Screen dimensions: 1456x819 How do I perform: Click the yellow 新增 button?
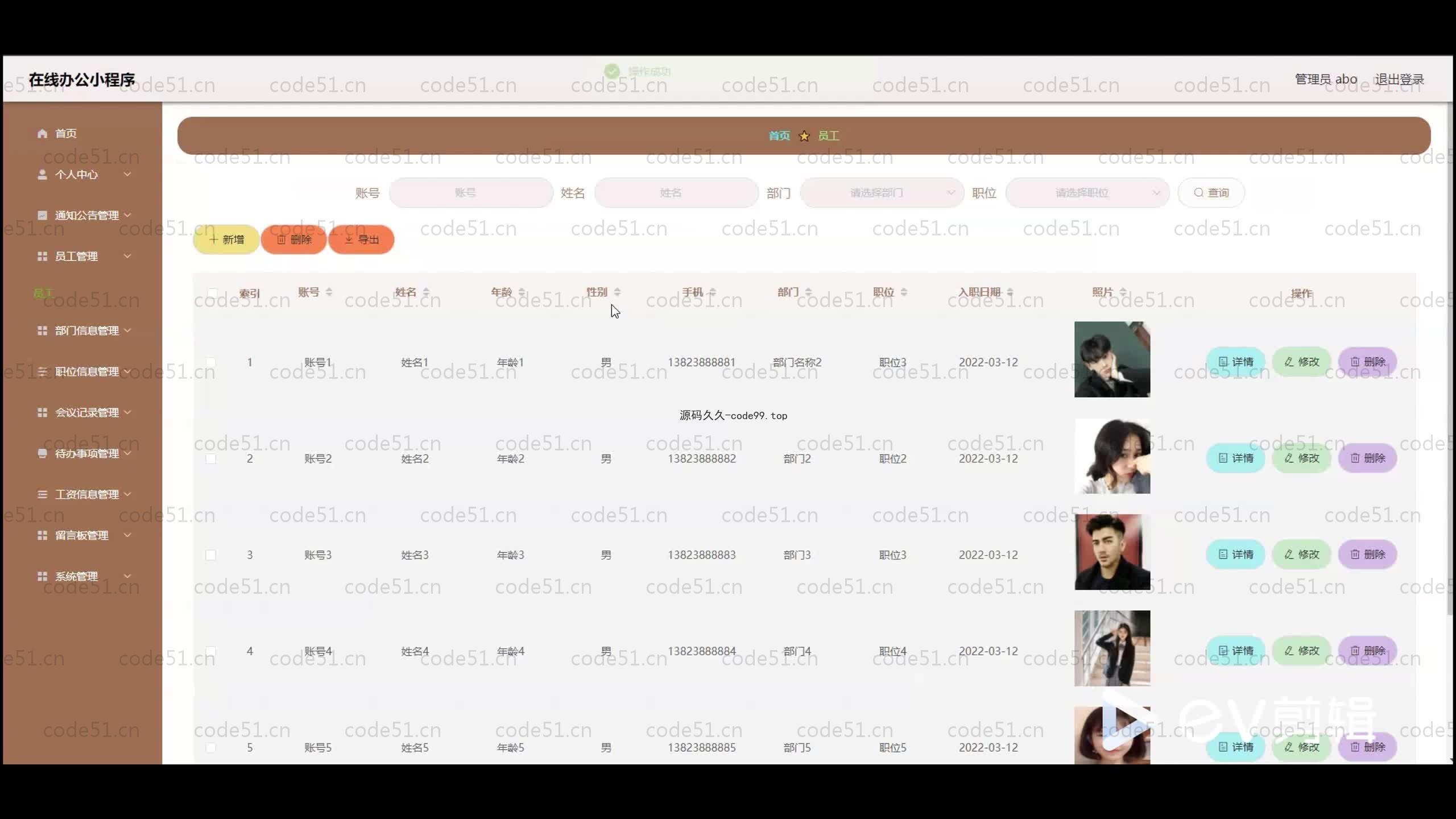(x=226, y=239)
